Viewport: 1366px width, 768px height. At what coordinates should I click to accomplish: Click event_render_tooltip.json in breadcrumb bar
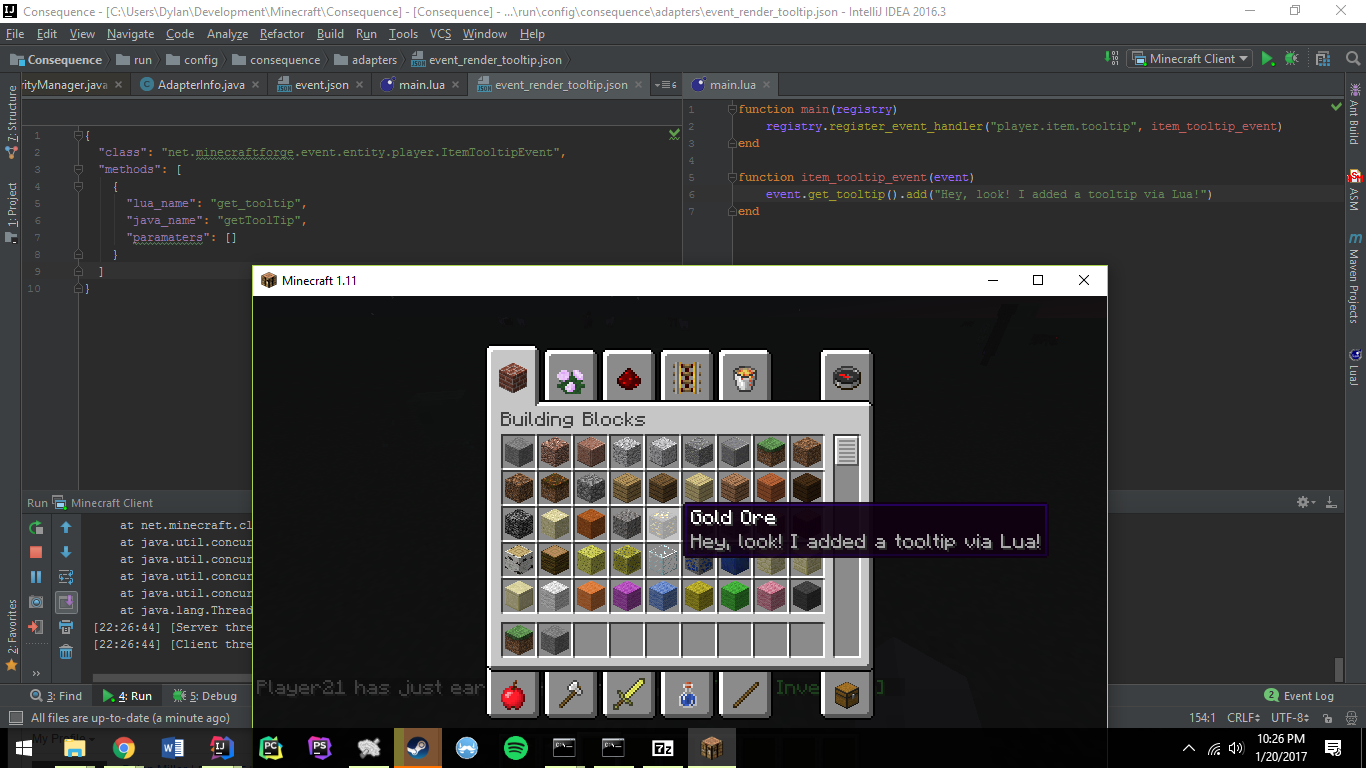(486, 60)
